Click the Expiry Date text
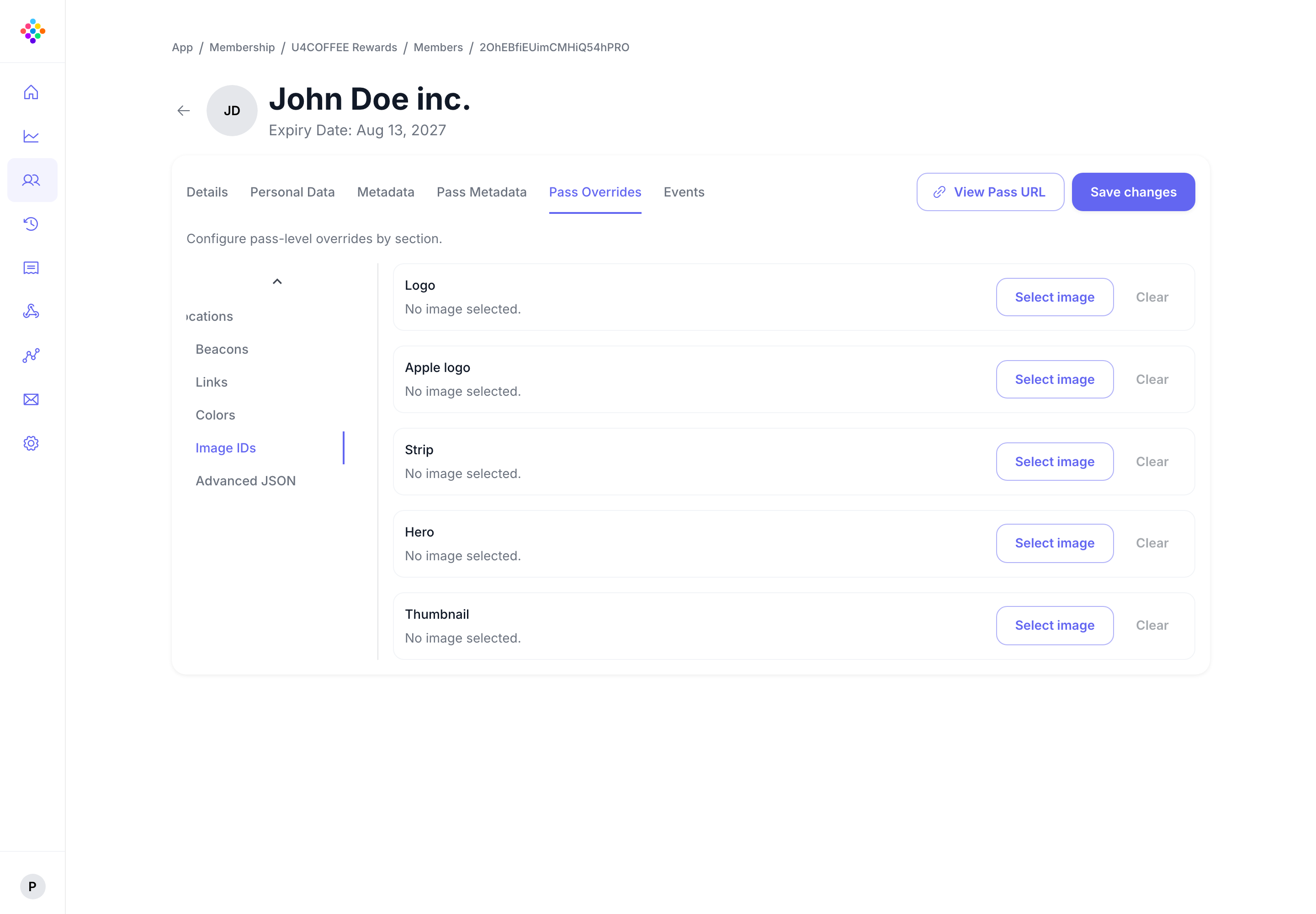This screenshot has width=1316, height=914. [x=357, y=130]
